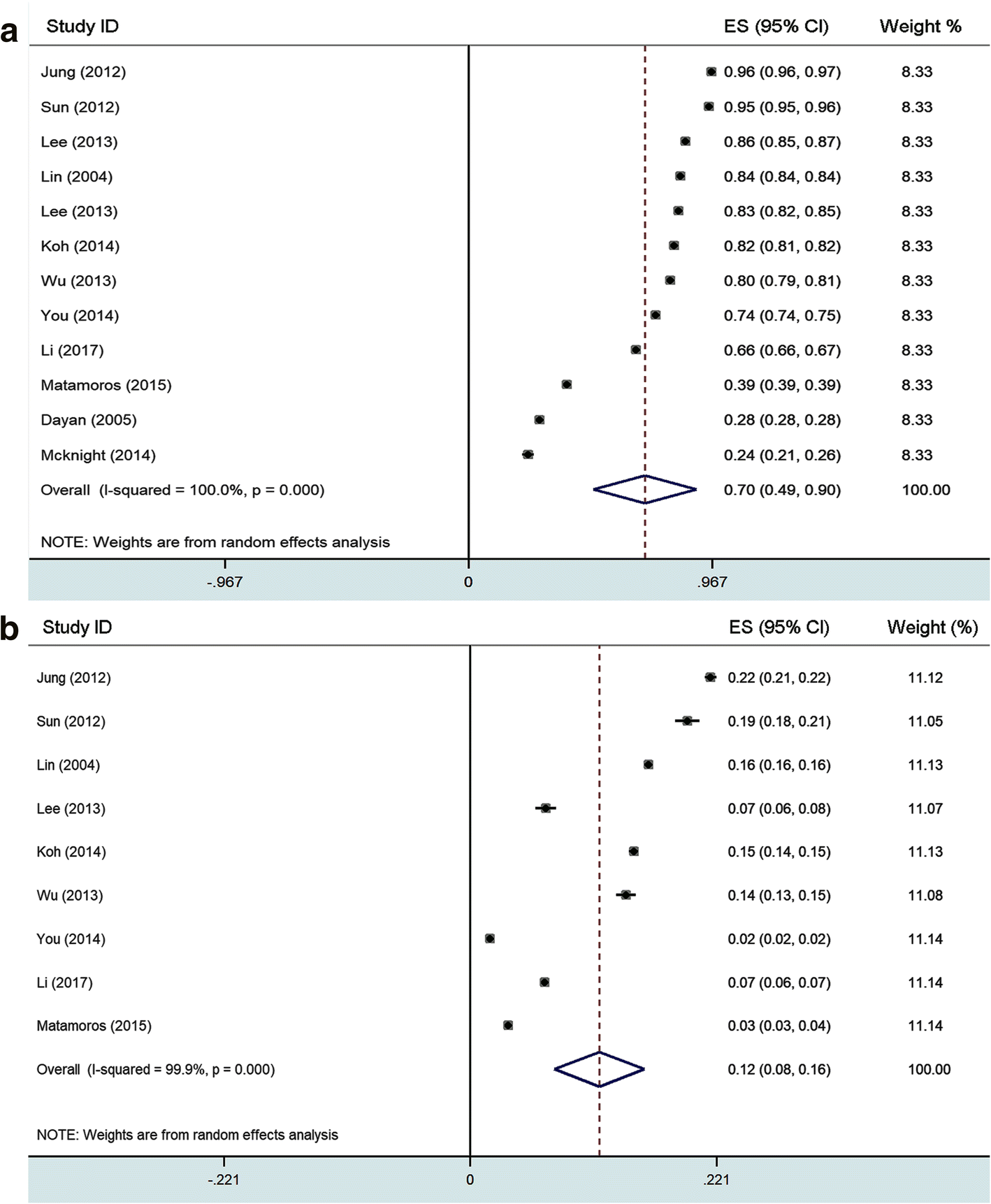Select 'Sun (2012)' in panel b
Image resolution: width=991 pixels, height=1204 pixels.
[71, 721]
